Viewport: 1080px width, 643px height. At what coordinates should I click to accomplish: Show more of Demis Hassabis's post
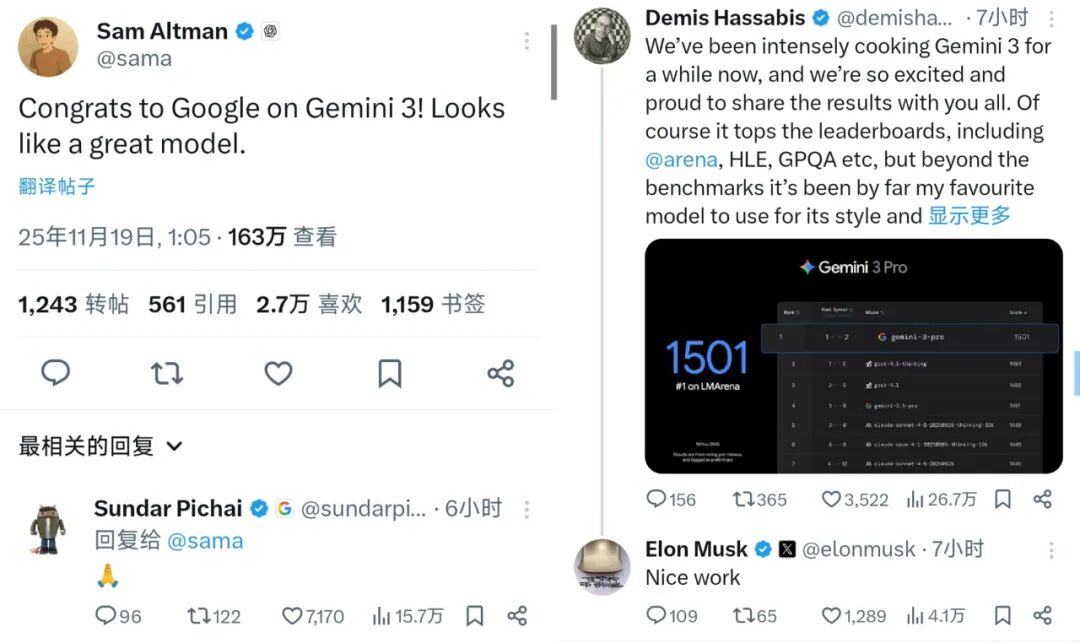coord(969,215)
